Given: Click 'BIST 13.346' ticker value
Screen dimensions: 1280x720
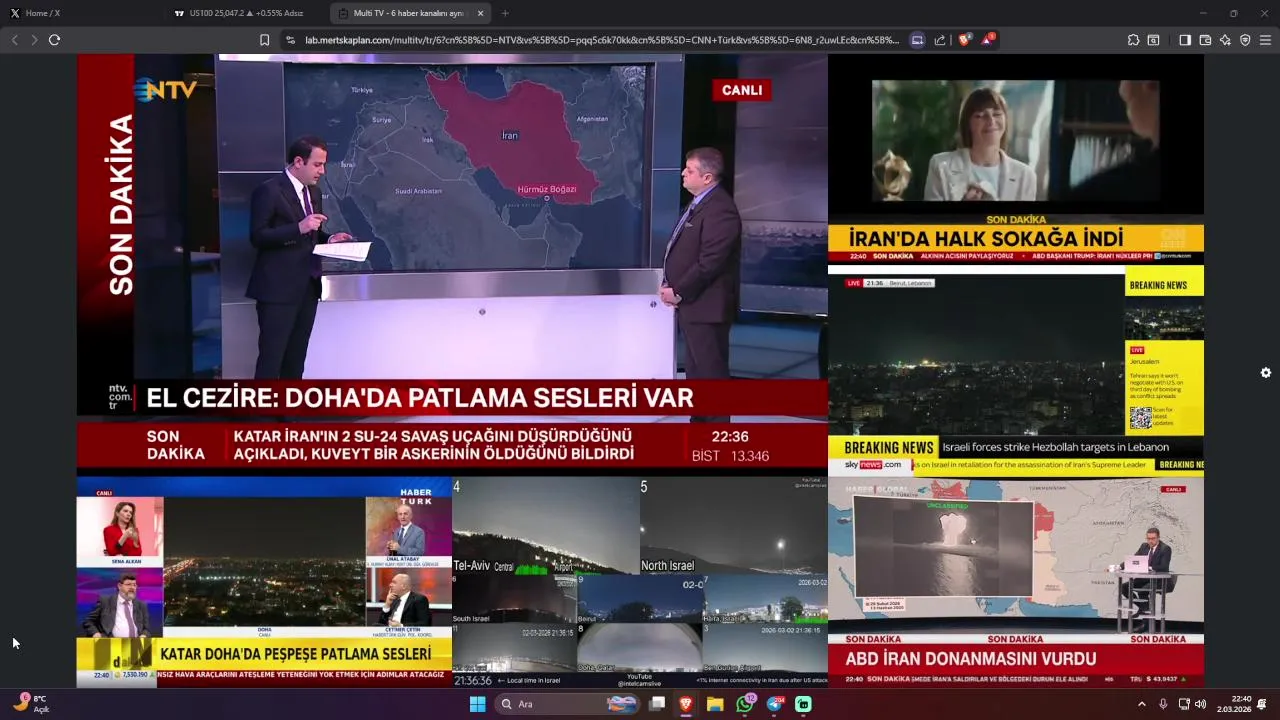Looking at the screenshot, I should coord(730,456).
